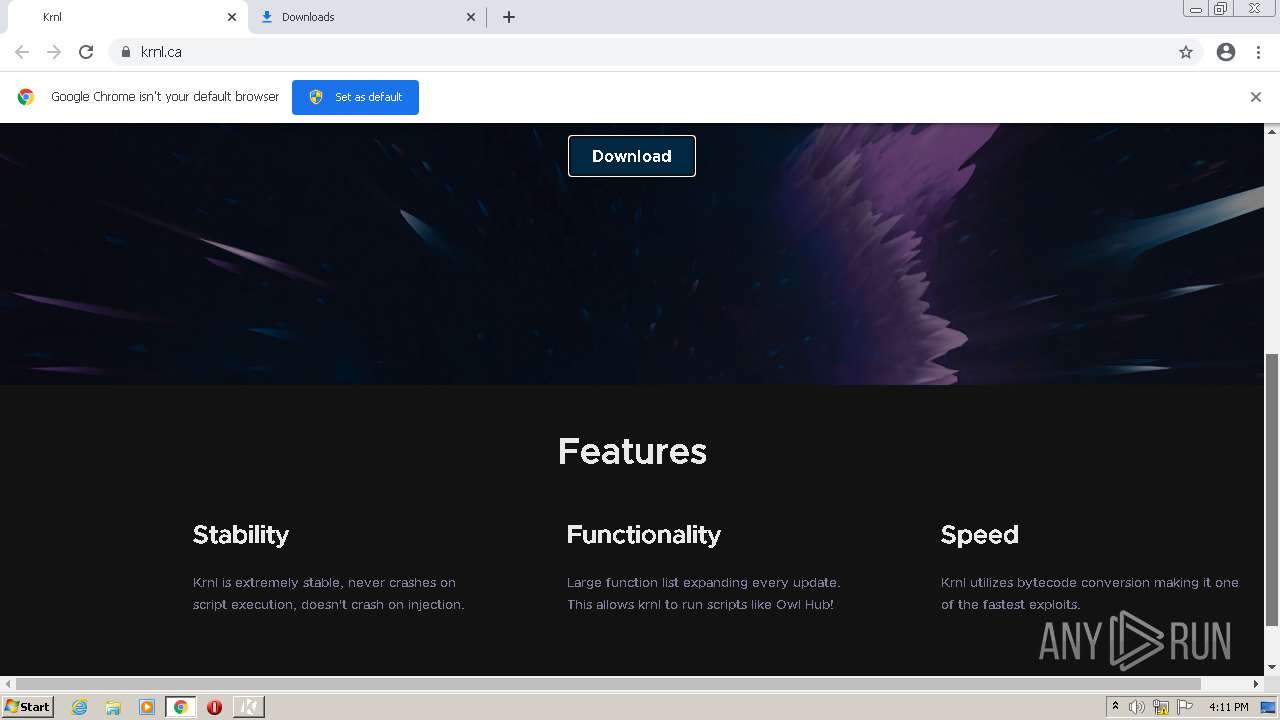Viewport: 1280px width, 720px height.
Task: Select the Functionality heading
Action: pyautogui.click(x=644, y=535)
